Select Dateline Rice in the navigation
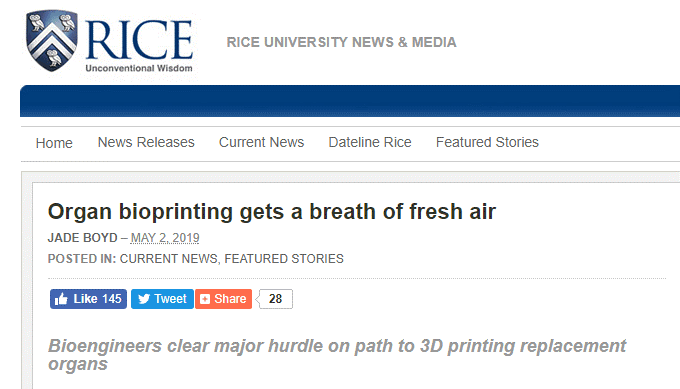680x389 pixels. point(370,142)
